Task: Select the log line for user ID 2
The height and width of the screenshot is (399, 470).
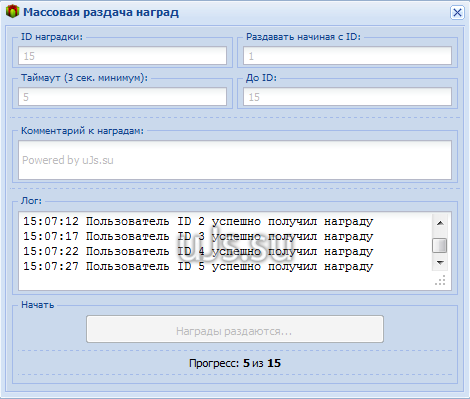Action: 198,221
